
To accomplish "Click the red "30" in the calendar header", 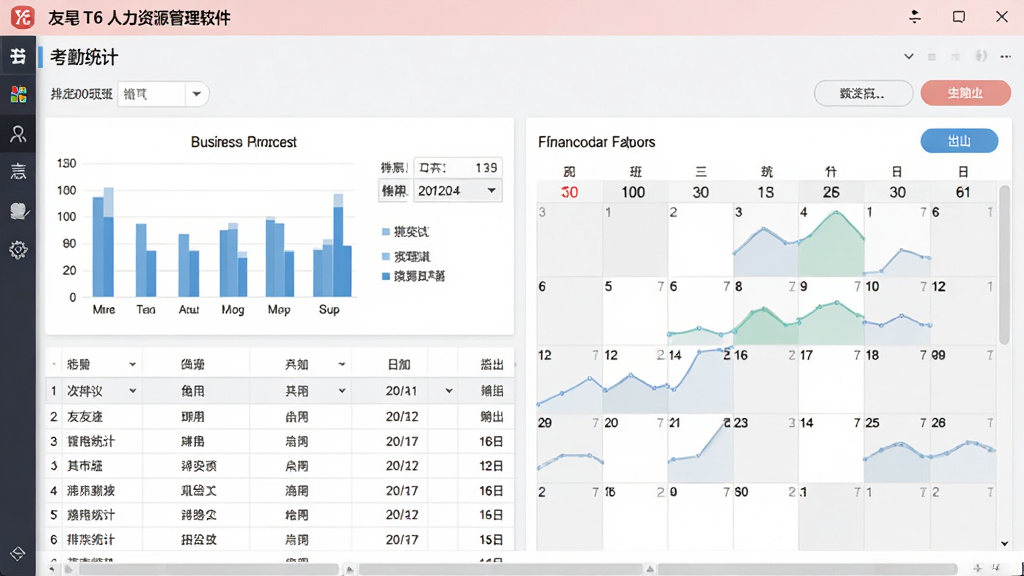I will 569,192.
